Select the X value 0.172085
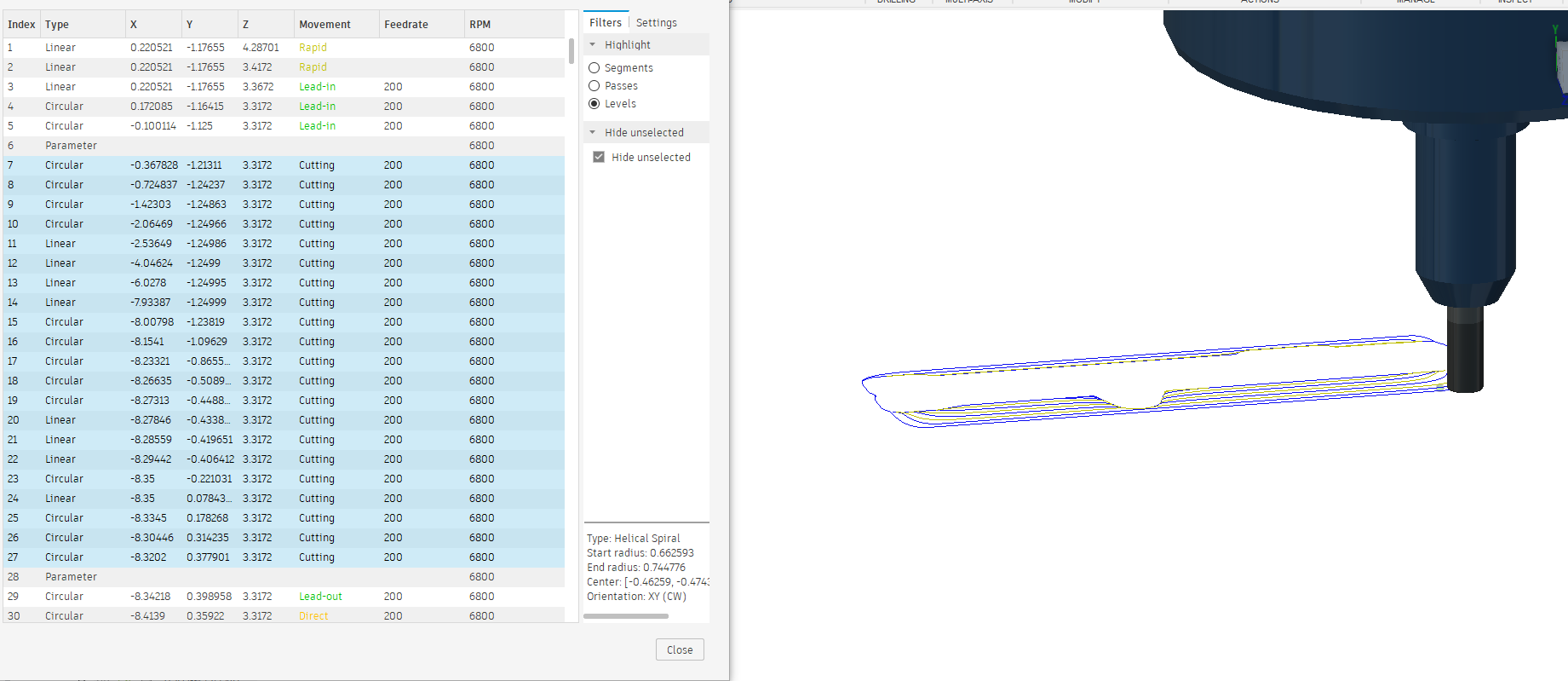 [x=152, y=107]
